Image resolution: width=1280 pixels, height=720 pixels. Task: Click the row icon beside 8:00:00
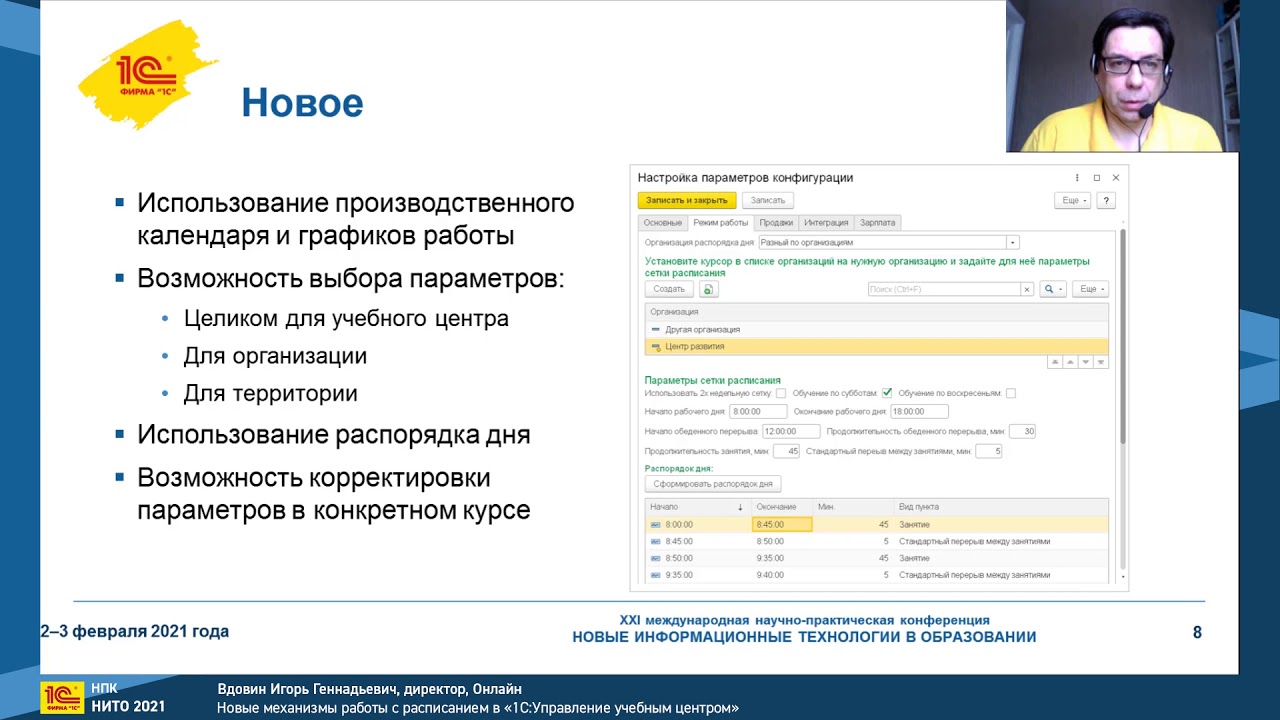tap(656, 524)
